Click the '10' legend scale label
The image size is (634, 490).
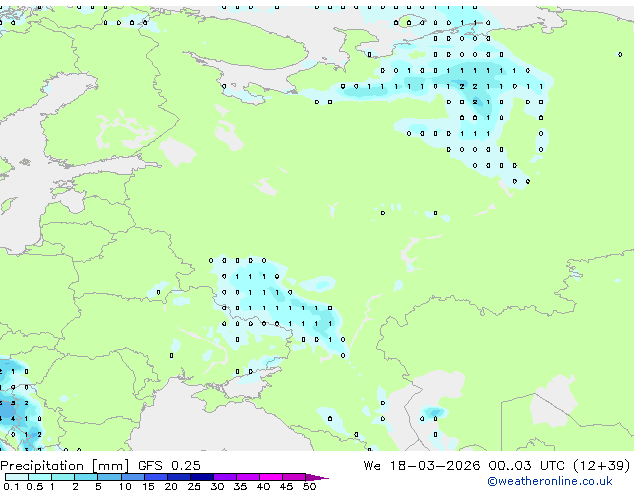[x=125, y=486]
